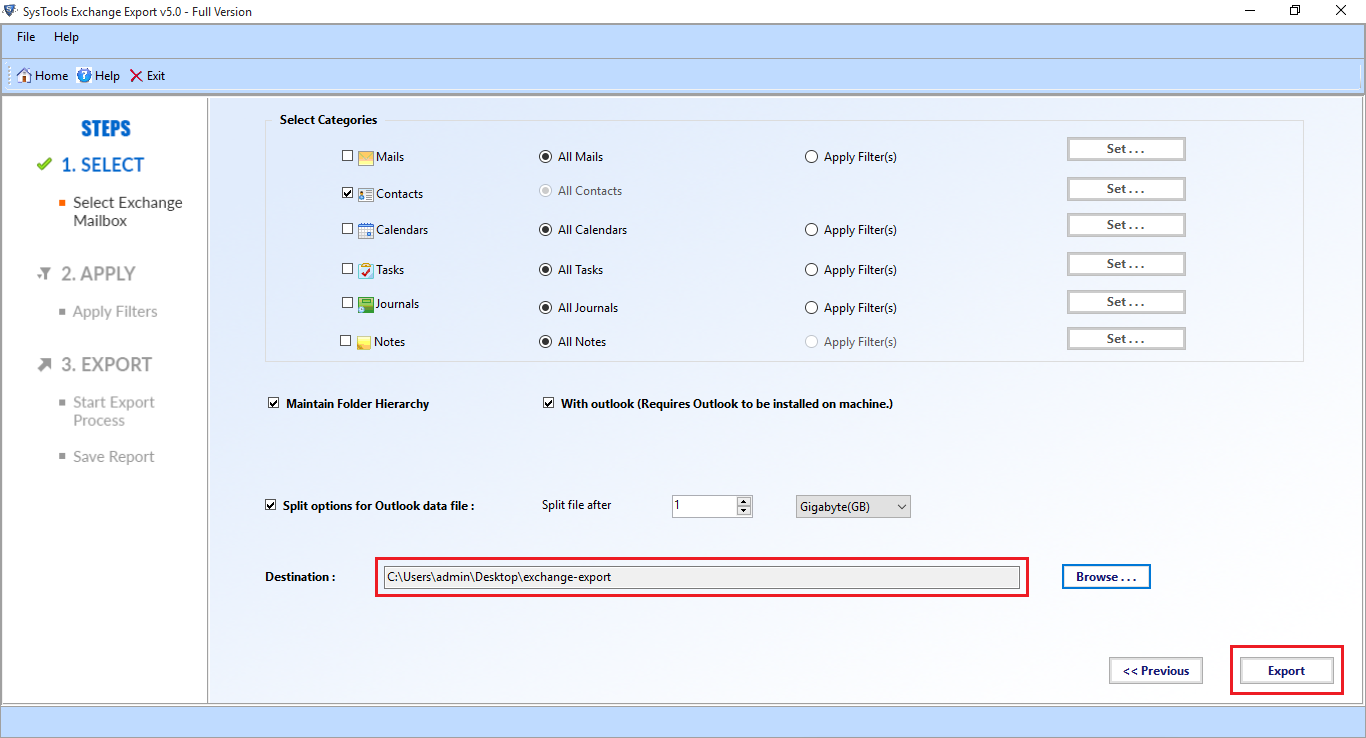Open the File menu
Image resolution: width=1366 pixels, height=738 pixels.
pyautogui.click(x=26, y=37)
